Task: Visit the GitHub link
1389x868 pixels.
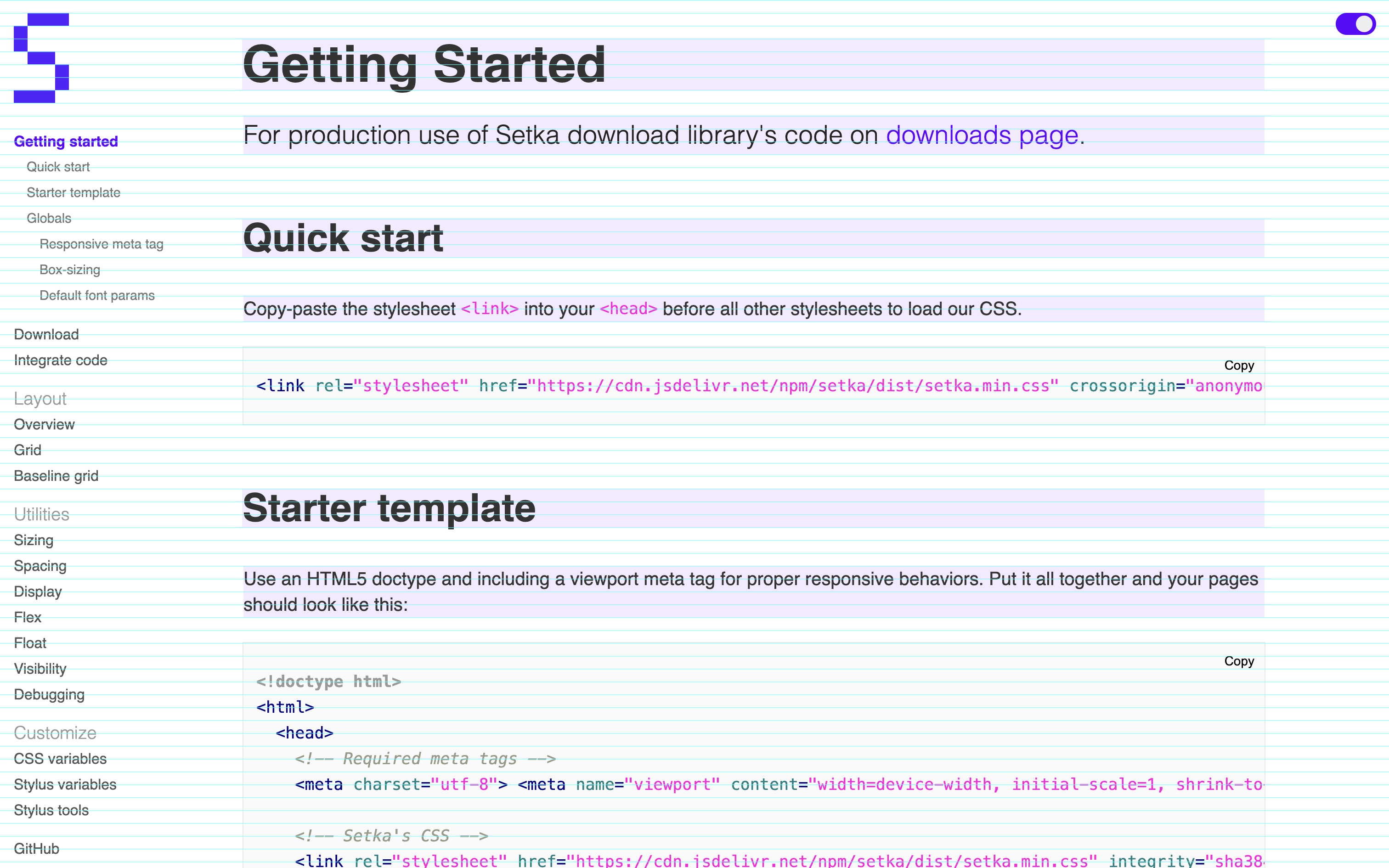Action: click(x=36, y=849)
